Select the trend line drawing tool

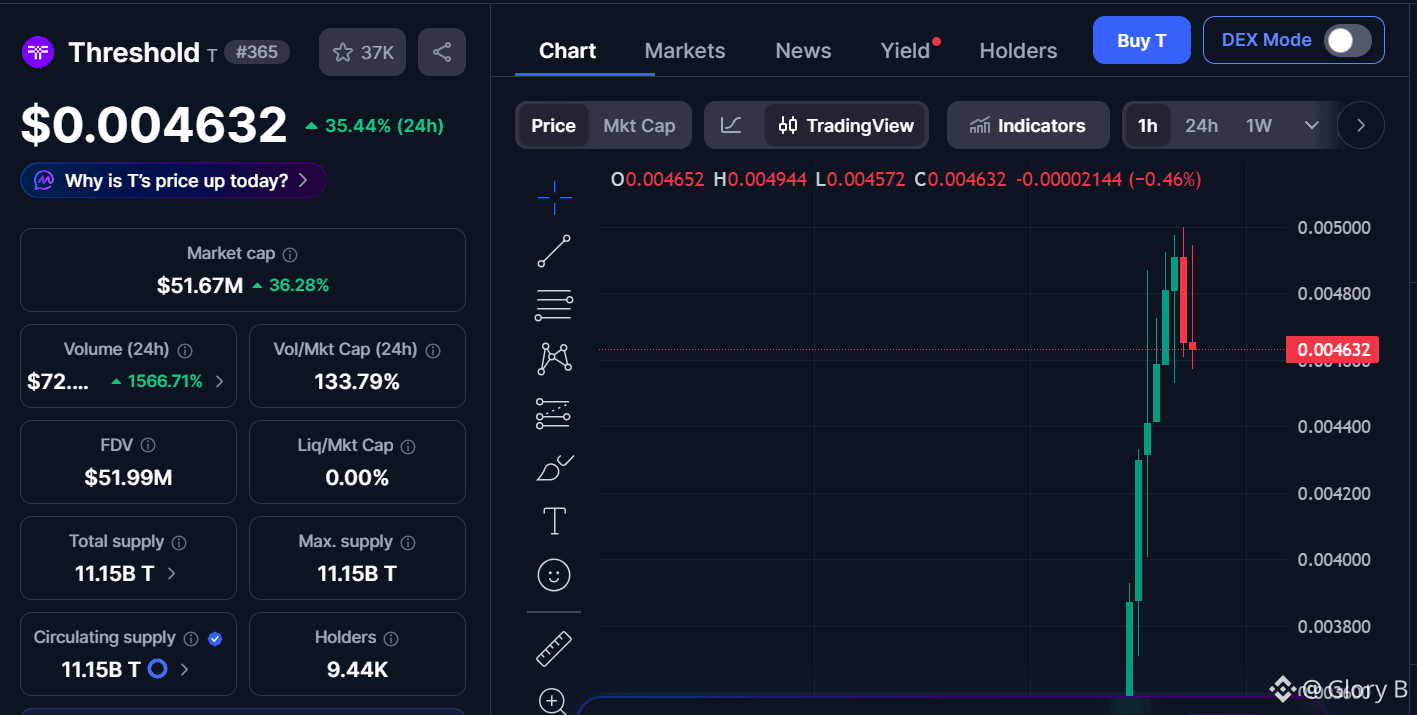coord(554,251)
